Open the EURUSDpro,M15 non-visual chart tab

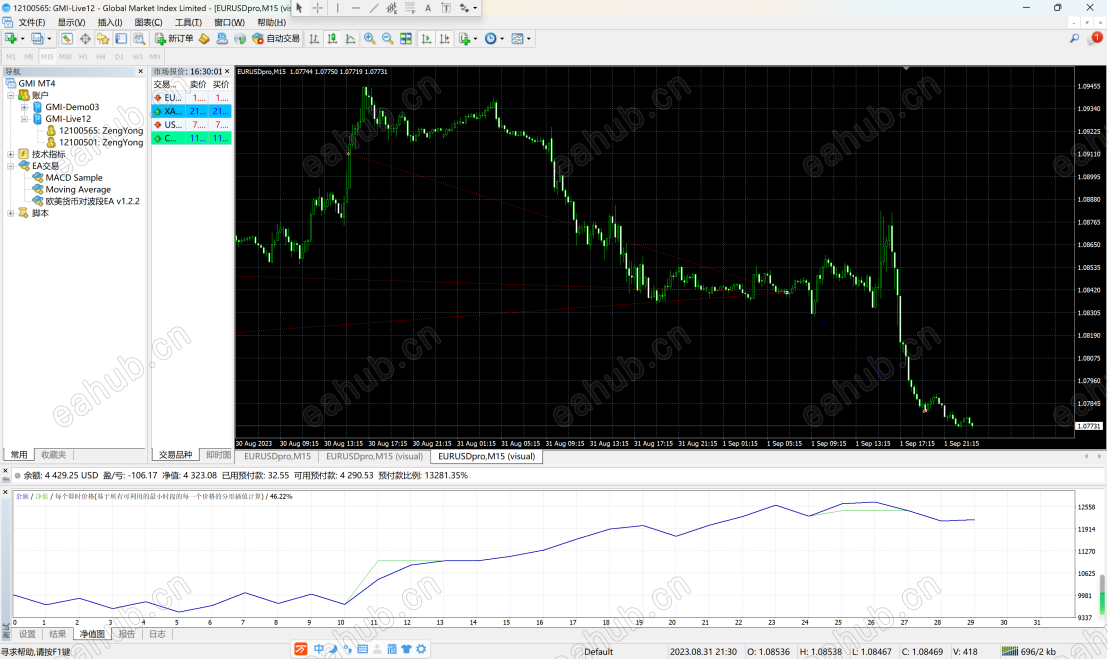point(277,456)
